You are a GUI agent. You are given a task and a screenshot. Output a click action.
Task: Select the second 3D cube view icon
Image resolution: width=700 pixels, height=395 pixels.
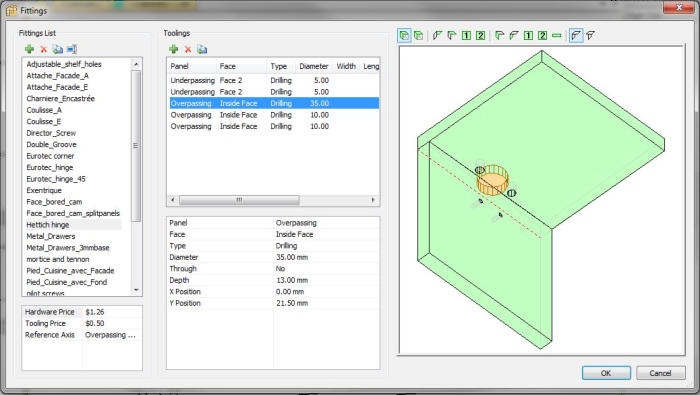(419, 35)
